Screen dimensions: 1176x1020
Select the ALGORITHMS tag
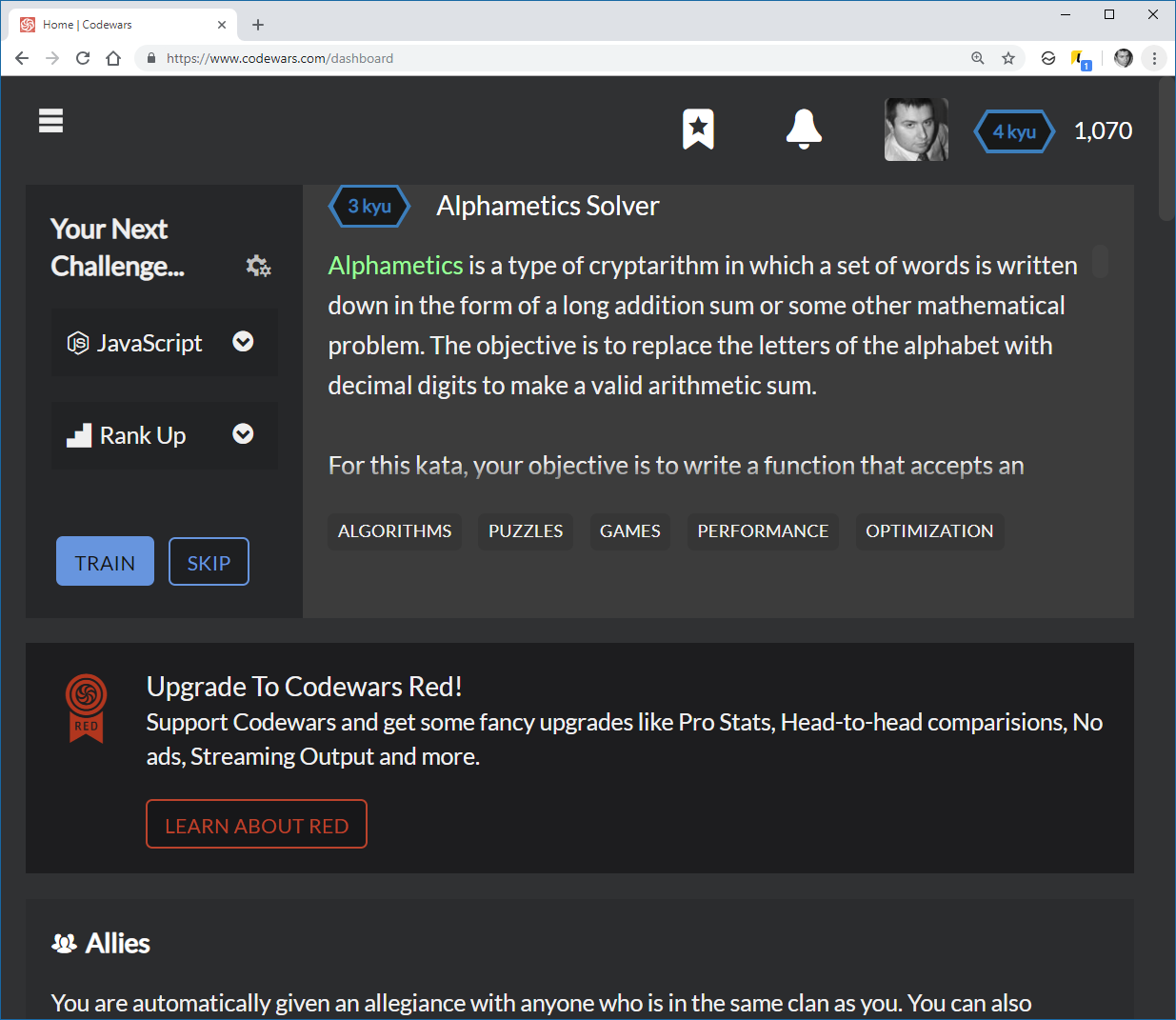click(395, 531)
